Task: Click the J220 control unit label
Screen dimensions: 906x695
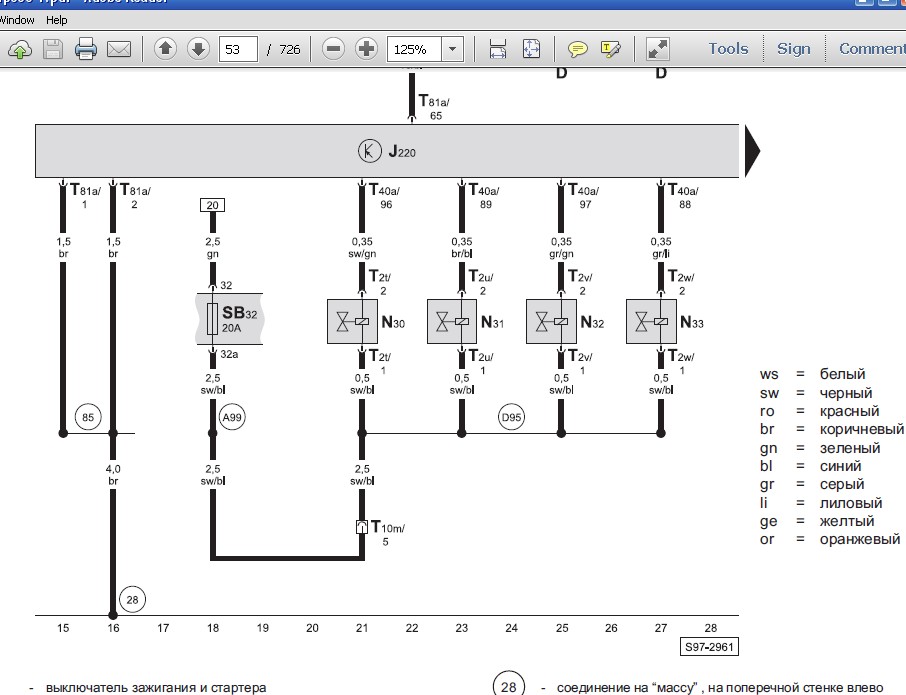Action: pyautogui.click(x=402, y=151)
